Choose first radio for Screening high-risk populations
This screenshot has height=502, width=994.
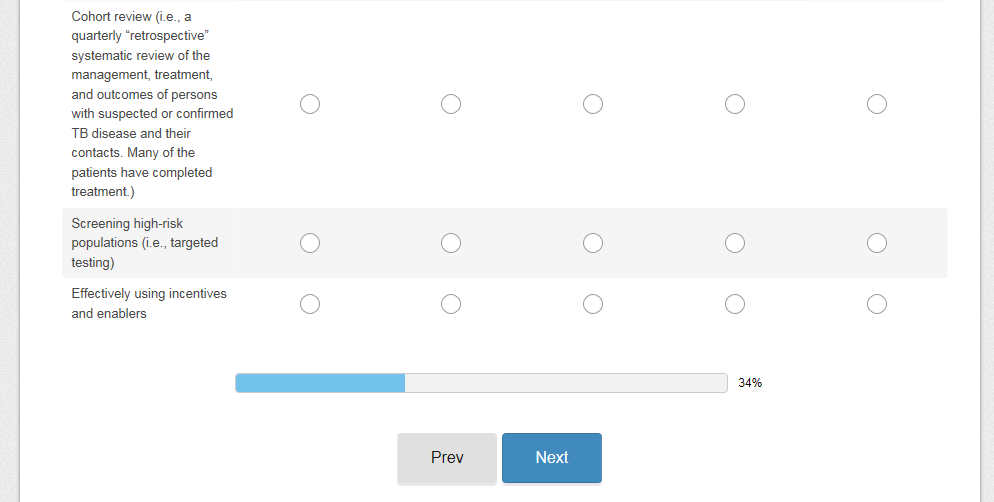[x=310, y=243]
